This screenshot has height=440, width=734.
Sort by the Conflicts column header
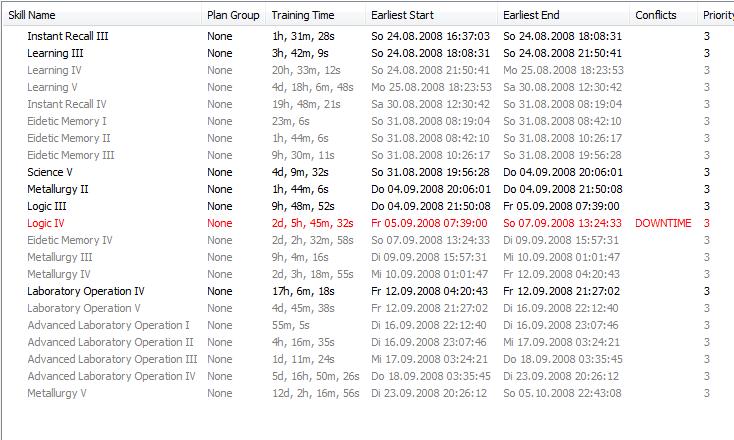pos(656,15)
